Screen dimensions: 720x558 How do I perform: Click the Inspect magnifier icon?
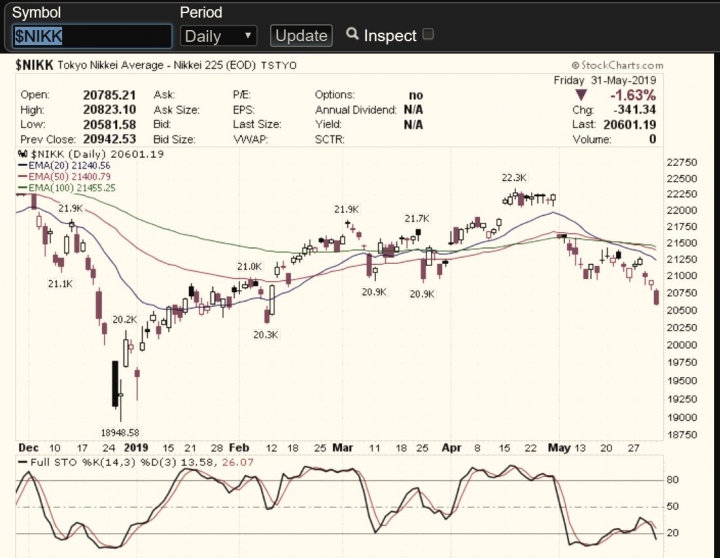pyautogui.click(x=352, y=34)
